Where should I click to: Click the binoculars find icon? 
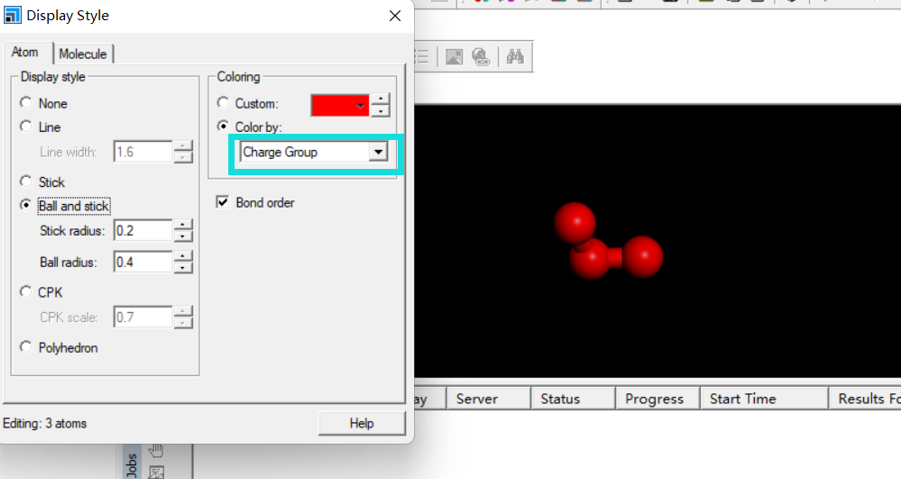[x=515, y=56]
